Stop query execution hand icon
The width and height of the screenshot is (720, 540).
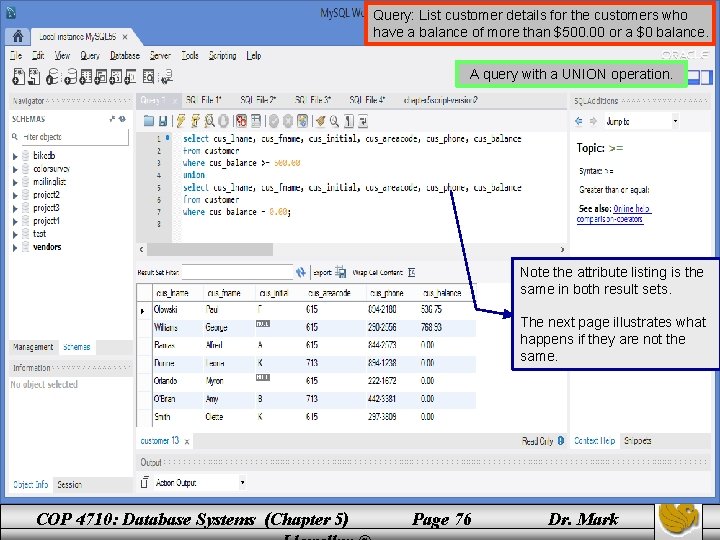tap(224, 121)
